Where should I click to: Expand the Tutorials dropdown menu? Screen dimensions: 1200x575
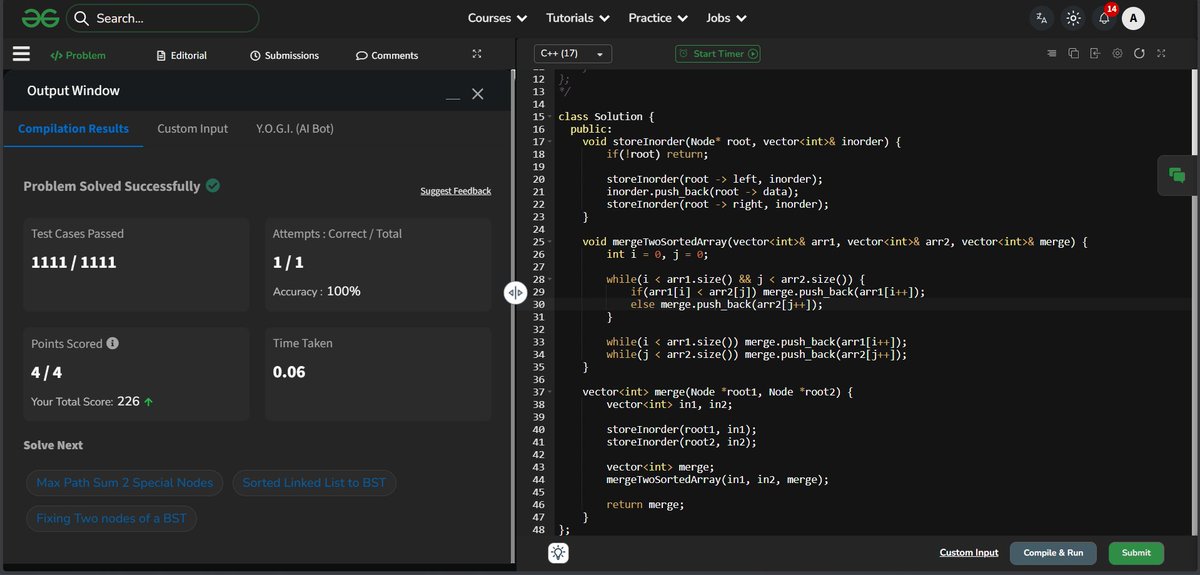tap(578, 18)
